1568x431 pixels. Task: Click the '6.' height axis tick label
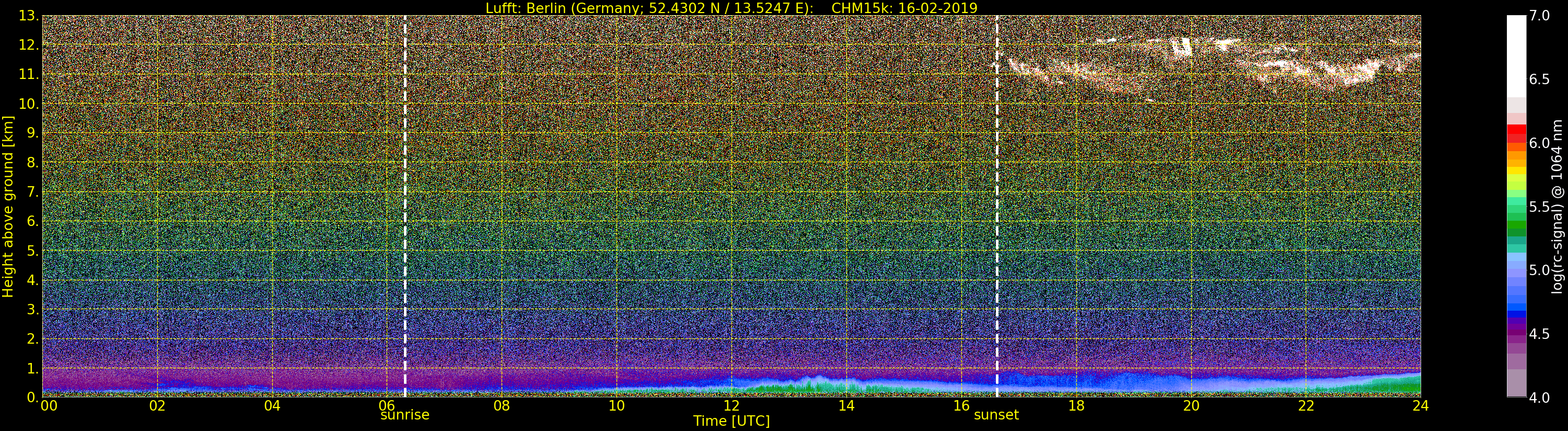pyautogui.click(x=33, y=221)
